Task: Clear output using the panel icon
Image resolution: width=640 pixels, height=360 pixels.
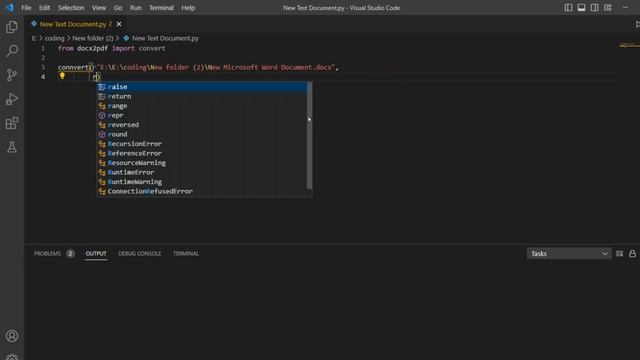Action: 619,253
